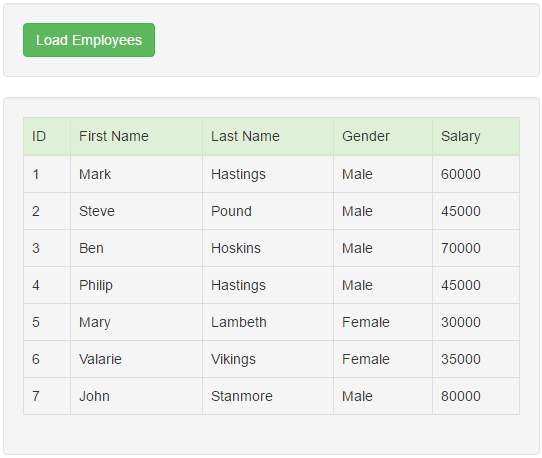The image size is (542, 458).
Task: Click the Load Employees button
Action: (89, 40)
